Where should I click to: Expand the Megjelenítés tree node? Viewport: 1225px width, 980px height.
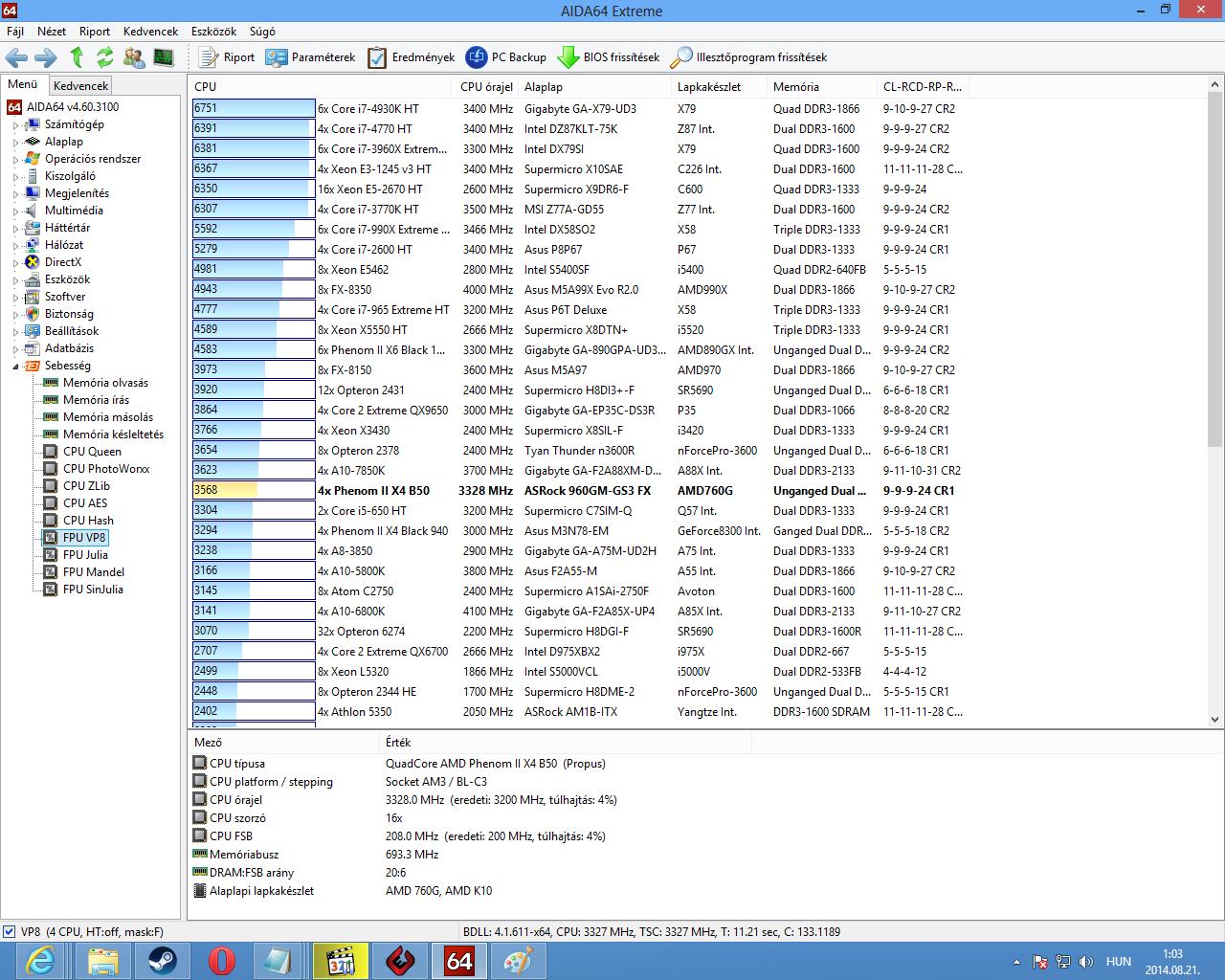pos(15,194)
